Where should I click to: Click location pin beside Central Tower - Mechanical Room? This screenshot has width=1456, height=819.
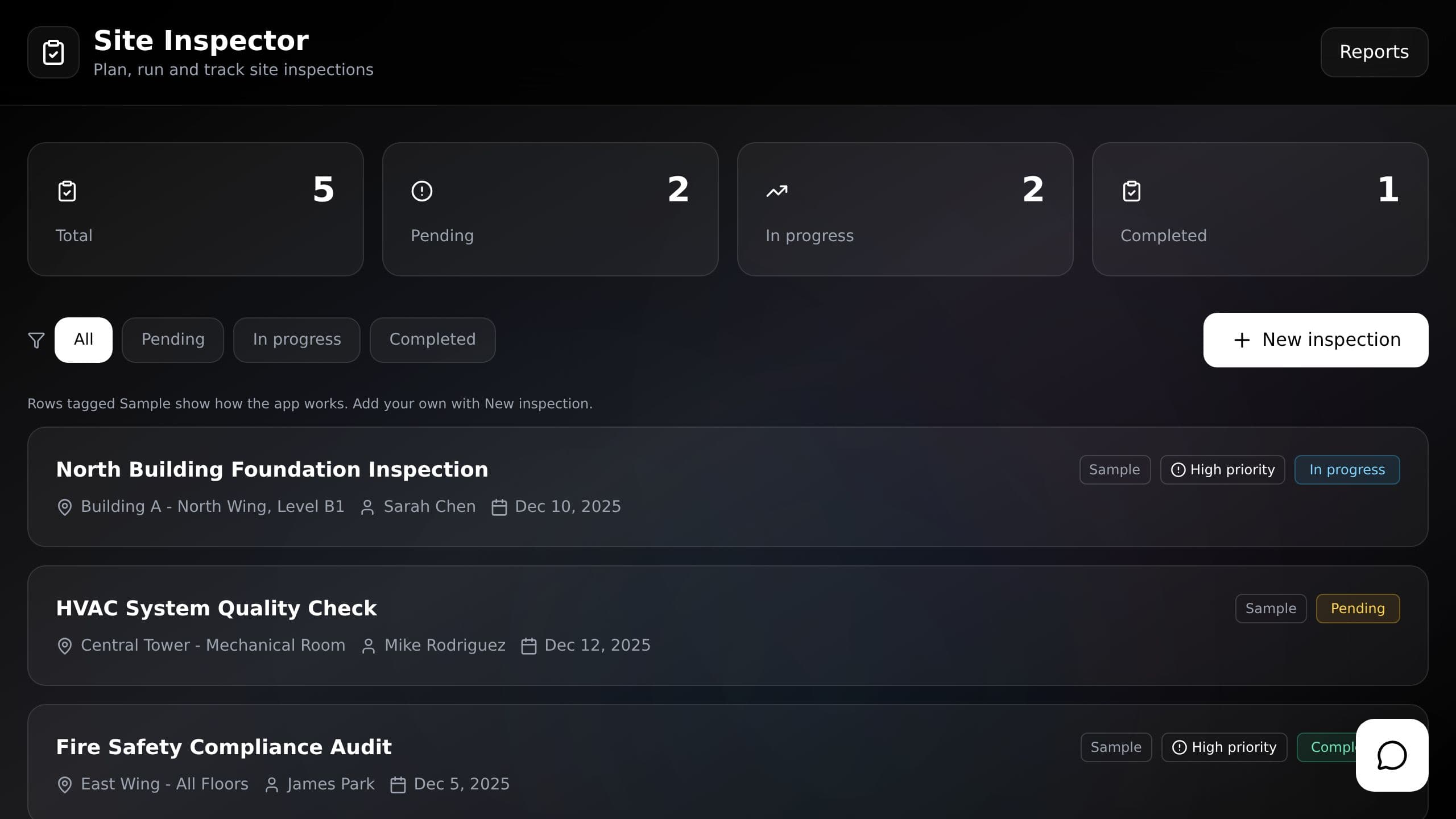tap(65, 646)
